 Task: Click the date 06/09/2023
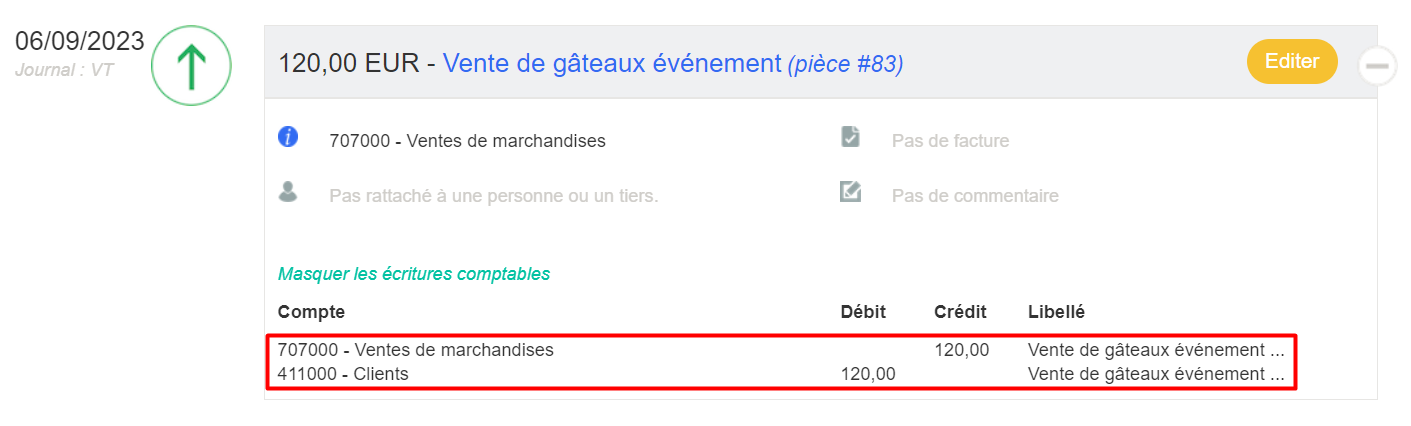80,42
